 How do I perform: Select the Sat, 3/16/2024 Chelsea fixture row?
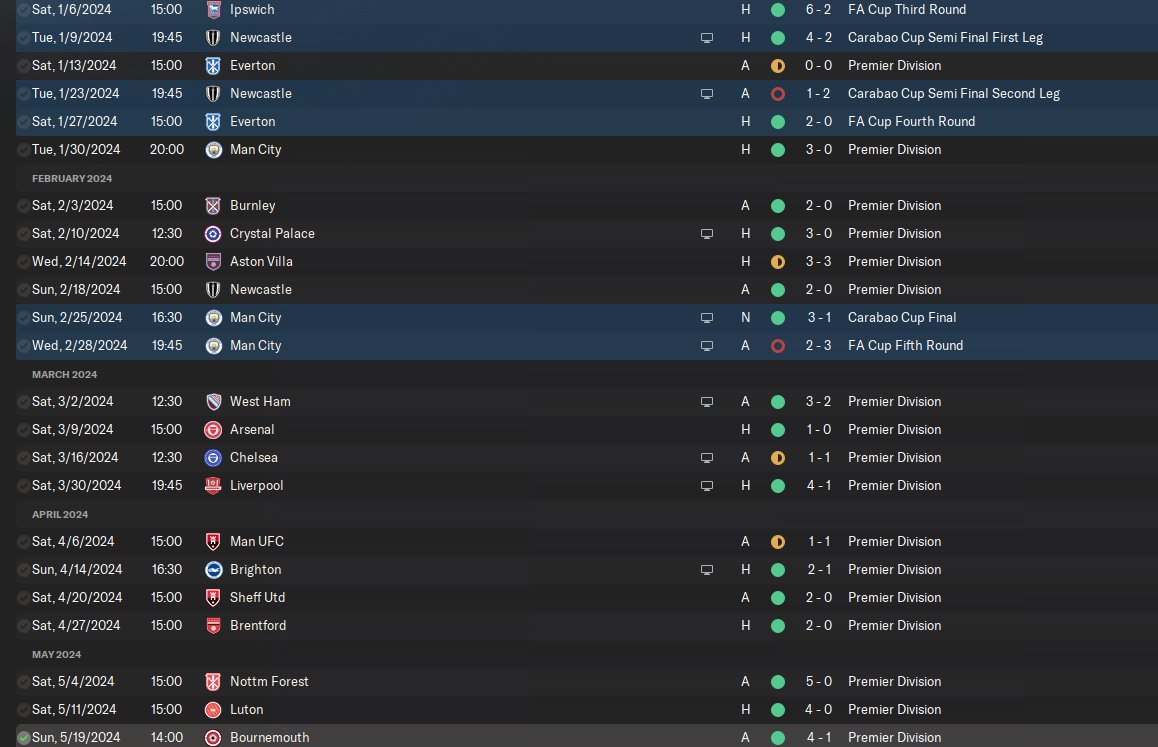586,457
